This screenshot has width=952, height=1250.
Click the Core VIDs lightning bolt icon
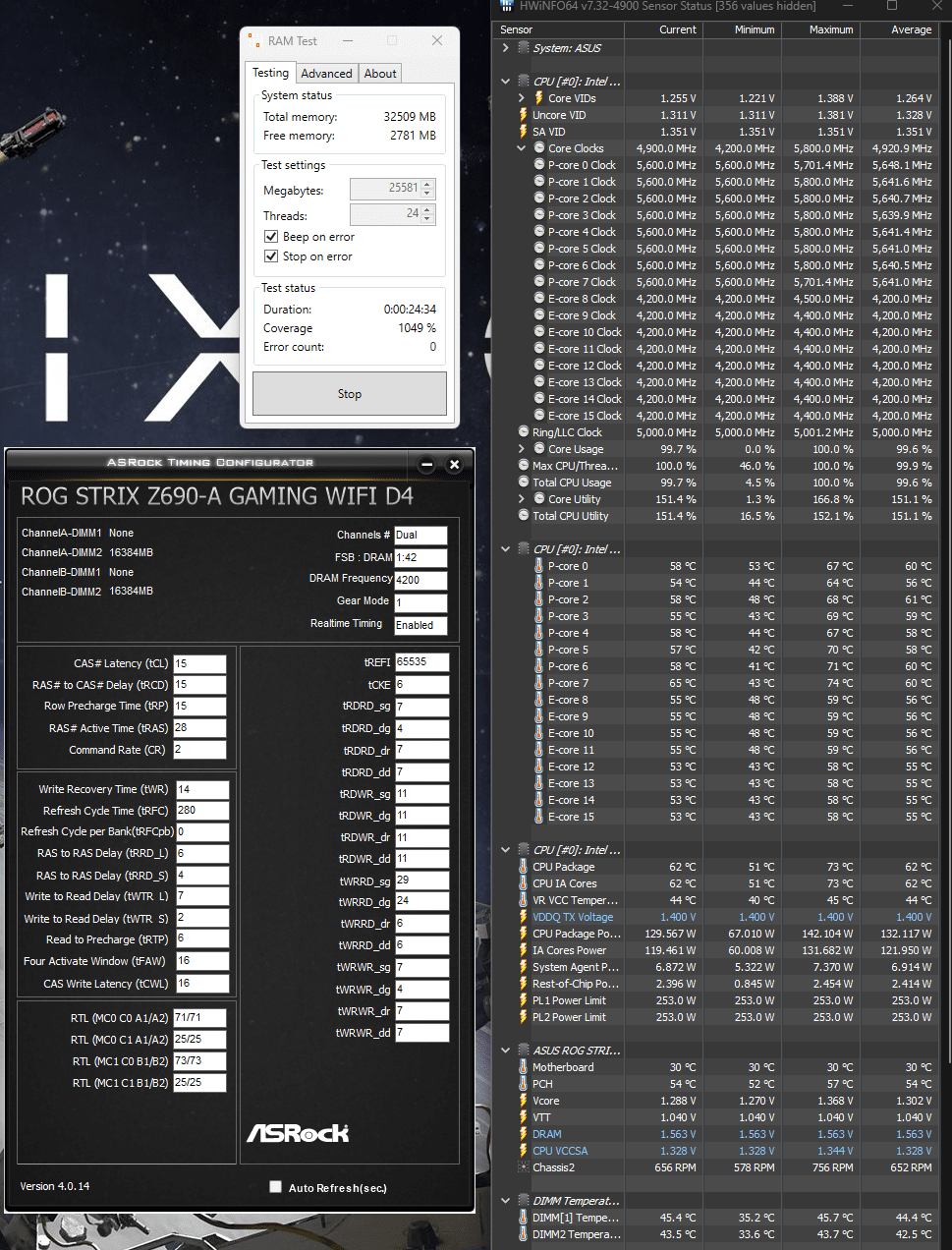point(538,98)
